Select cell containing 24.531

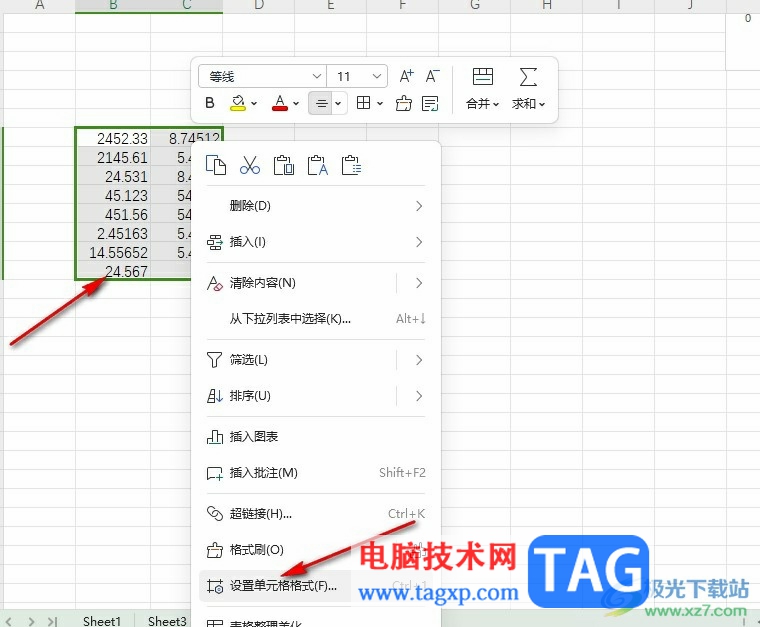[x=113, y=175]
